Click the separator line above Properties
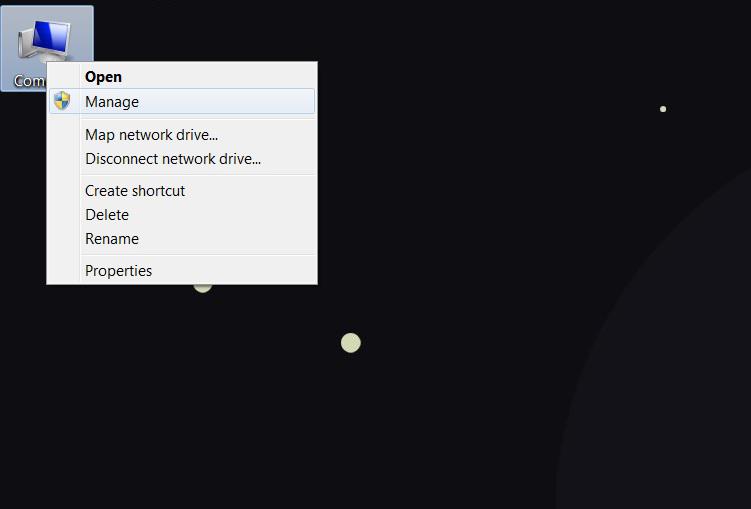The width and height of the screenshot is (751, 509). click(x=197, y=255)
